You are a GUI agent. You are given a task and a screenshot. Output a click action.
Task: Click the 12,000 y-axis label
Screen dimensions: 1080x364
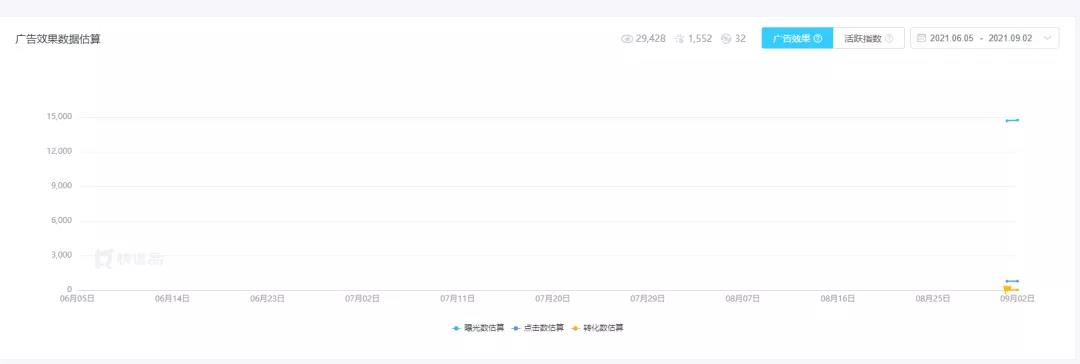point(59,151)
